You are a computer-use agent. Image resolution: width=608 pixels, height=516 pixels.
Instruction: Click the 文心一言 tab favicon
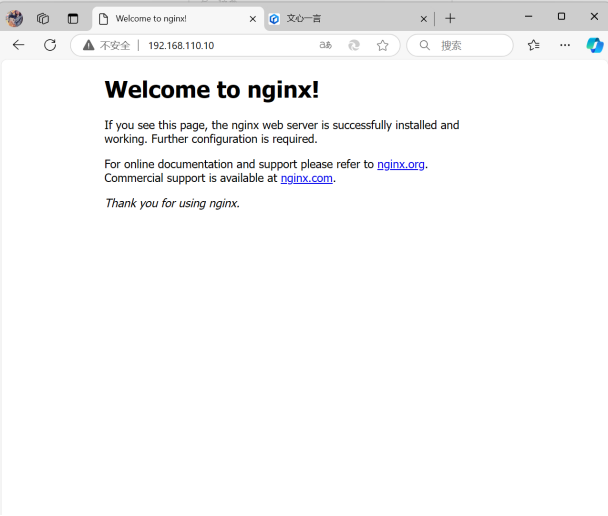(x=274, y=19)
